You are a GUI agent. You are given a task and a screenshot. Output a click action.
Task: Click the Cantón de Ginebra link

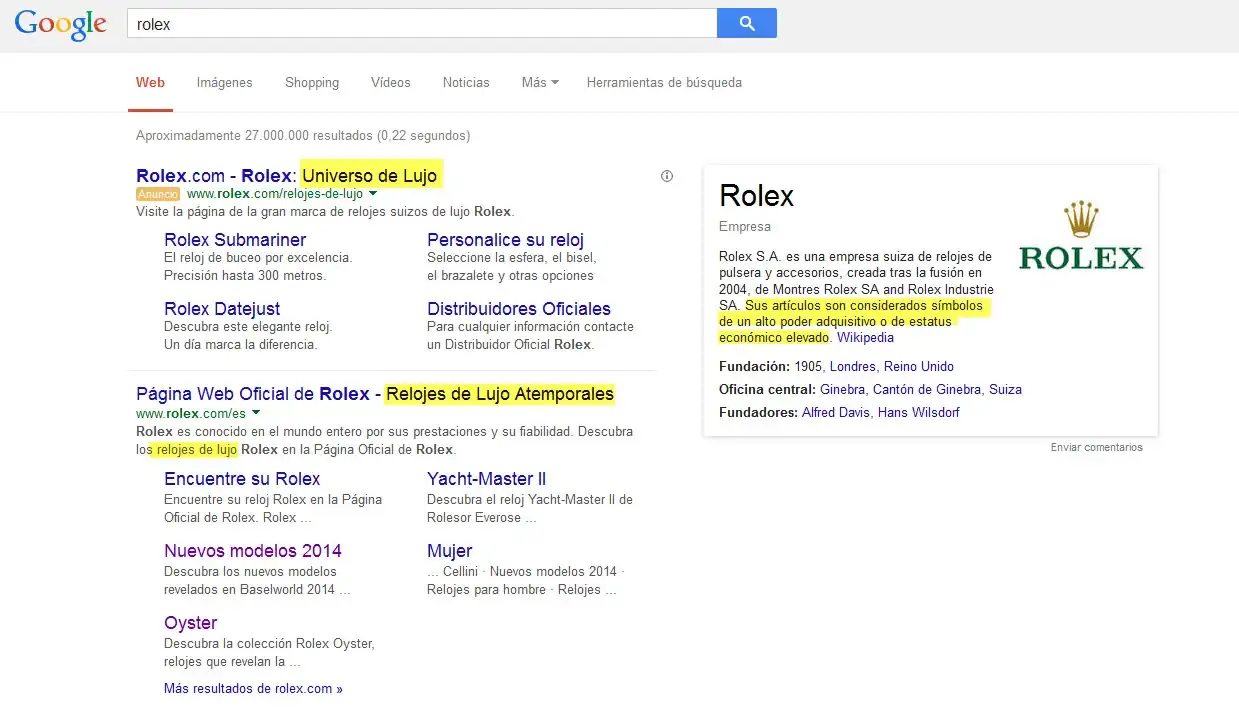point(927,390)
